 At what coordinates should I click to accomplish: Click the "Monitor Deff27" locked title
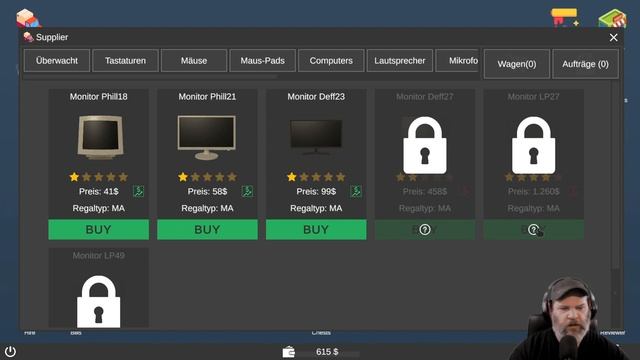tap(424, 97)
